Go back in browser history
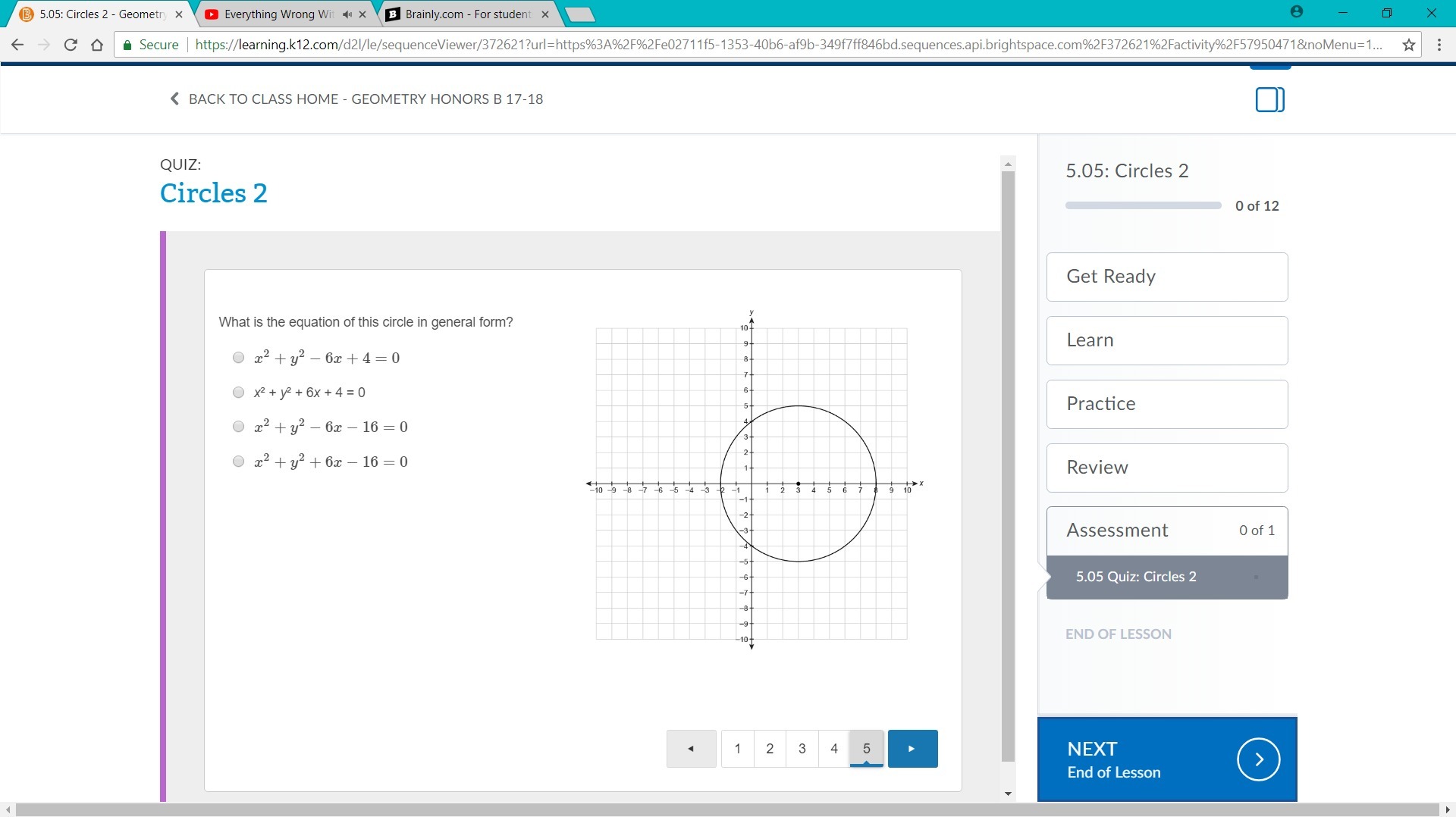Image resolution: width=1456 pixels, height=817 pixels. tap(17, 45)
